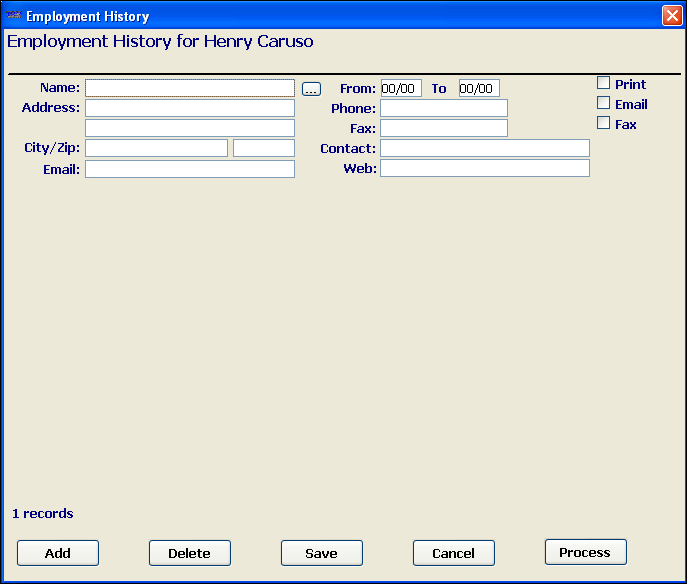The image size is (687, 584).
Task: Click the Delete button
Action: (x=189, y=553)
